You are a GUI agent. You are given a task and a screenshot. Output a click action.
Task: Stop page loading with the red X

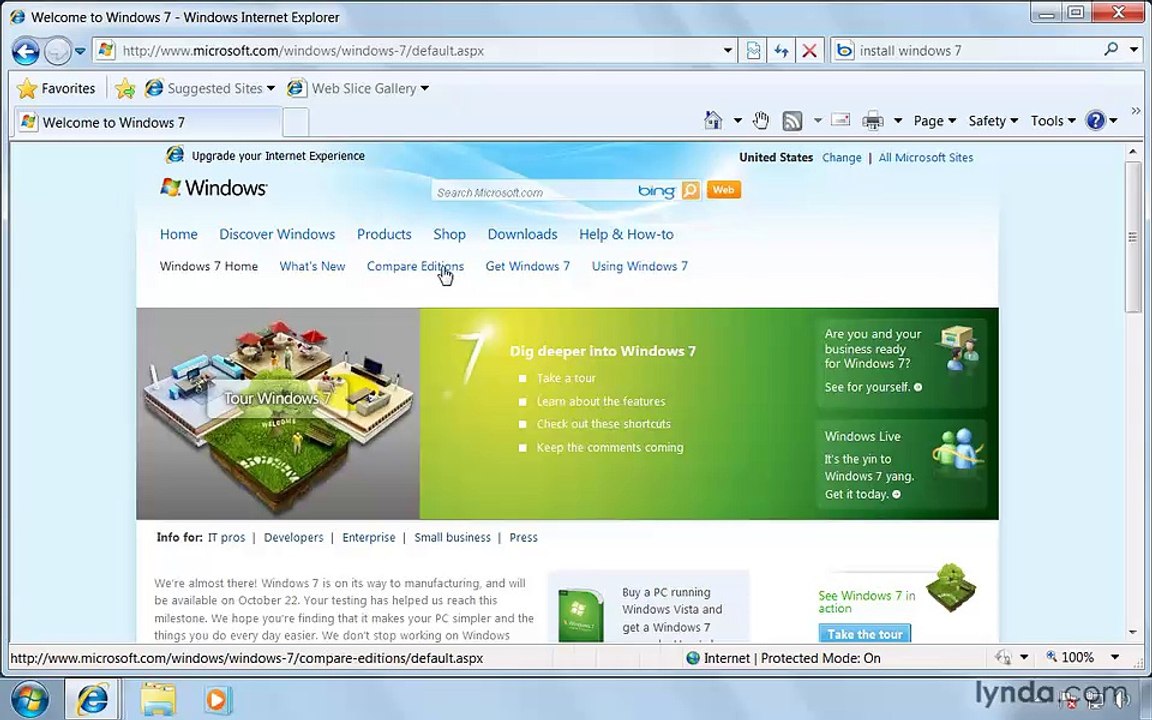[809, 51]
